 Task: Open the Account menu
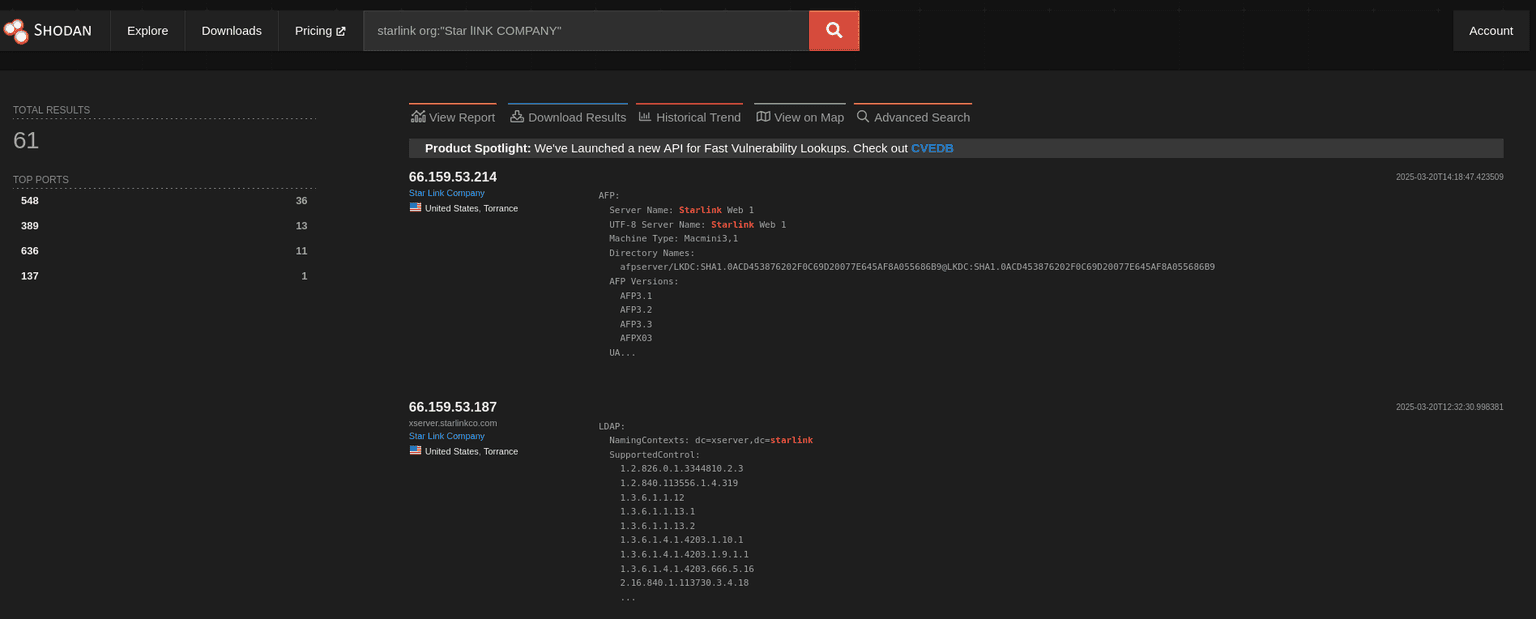tap(1490, 31)
